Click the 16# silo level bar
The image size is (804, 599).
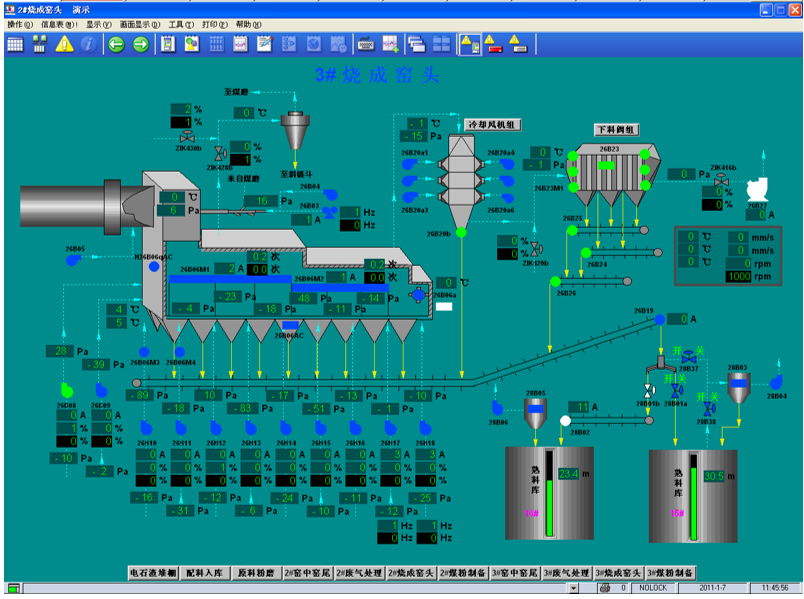click(x=550, y=493)
